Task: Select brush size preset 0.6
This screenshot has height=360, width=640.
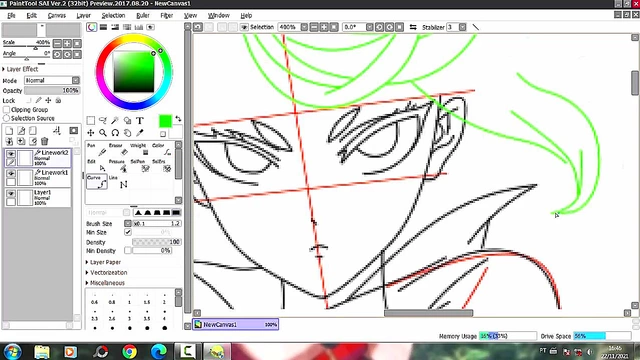Action: coord(95,300)
